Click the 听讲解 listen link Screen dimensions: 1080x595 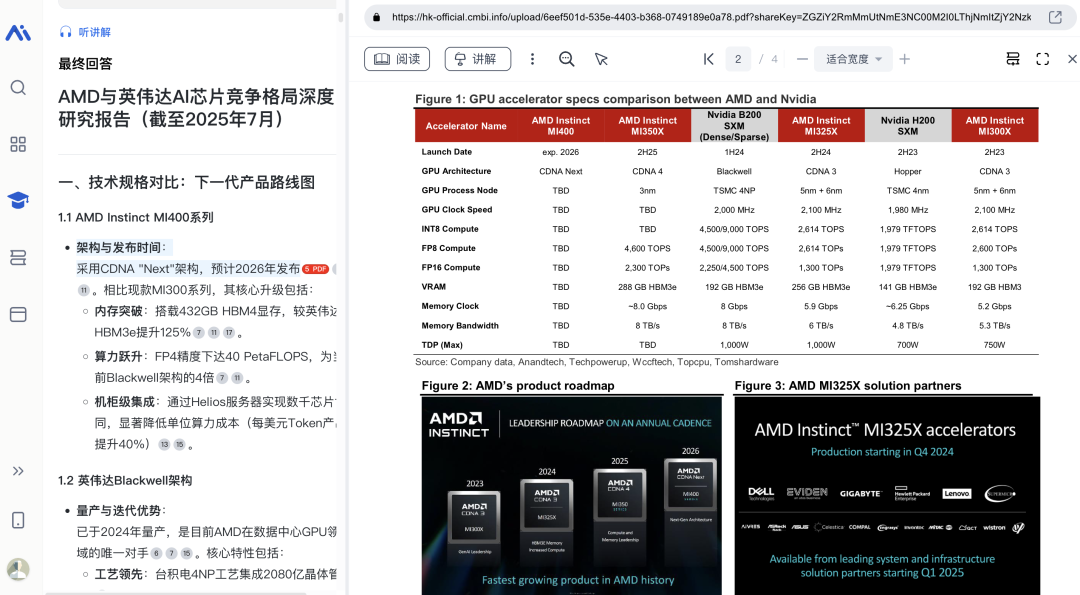click(85, 32)
